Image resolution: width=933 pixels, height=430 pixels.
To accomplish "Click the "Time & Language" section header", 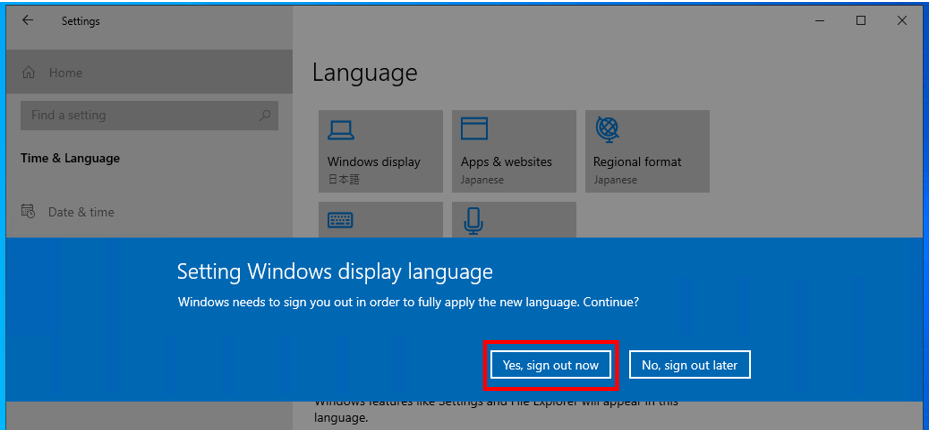I will point(70,158).
